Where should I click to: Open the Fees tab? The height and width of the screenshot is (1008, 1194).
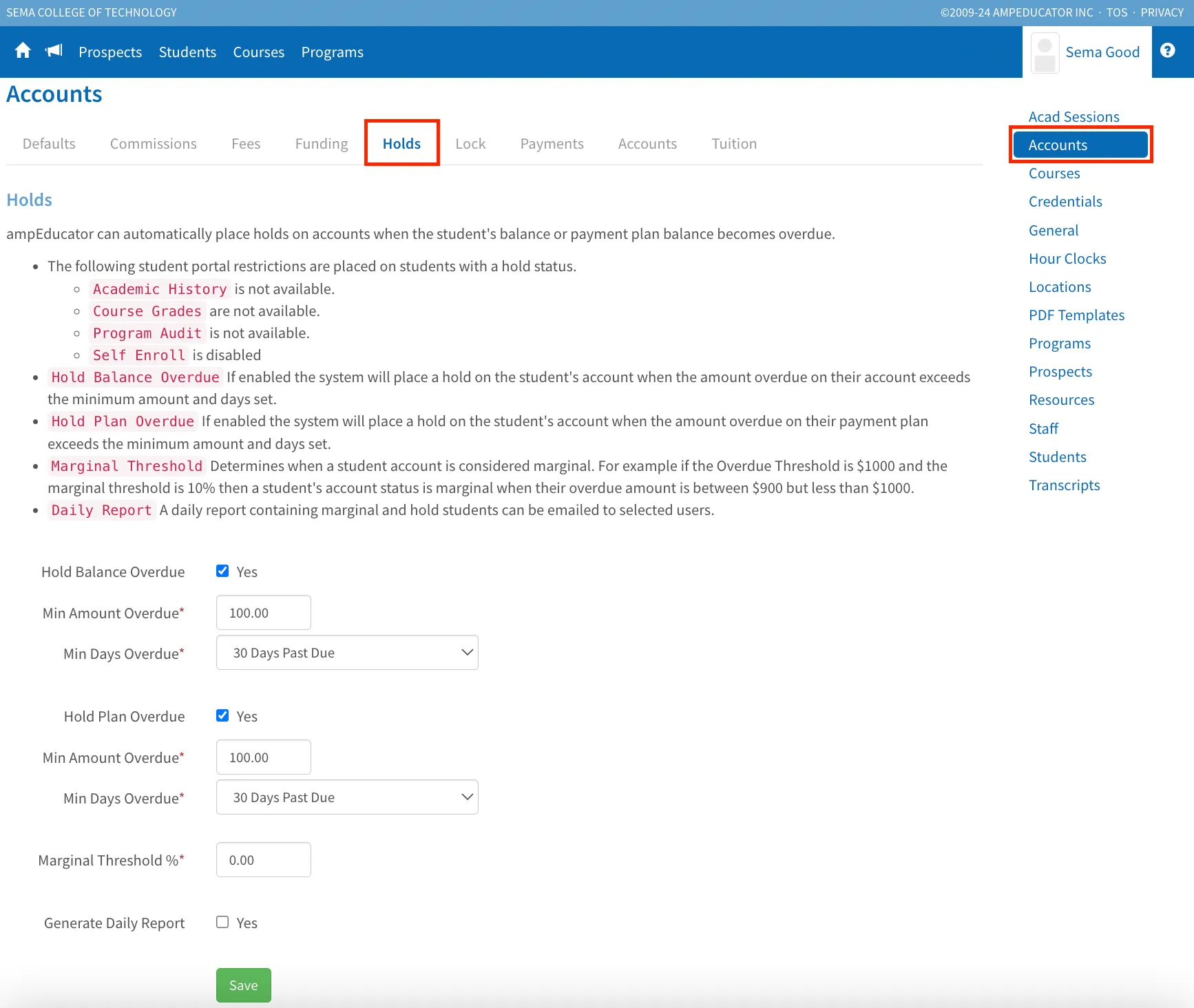[246, 144]
